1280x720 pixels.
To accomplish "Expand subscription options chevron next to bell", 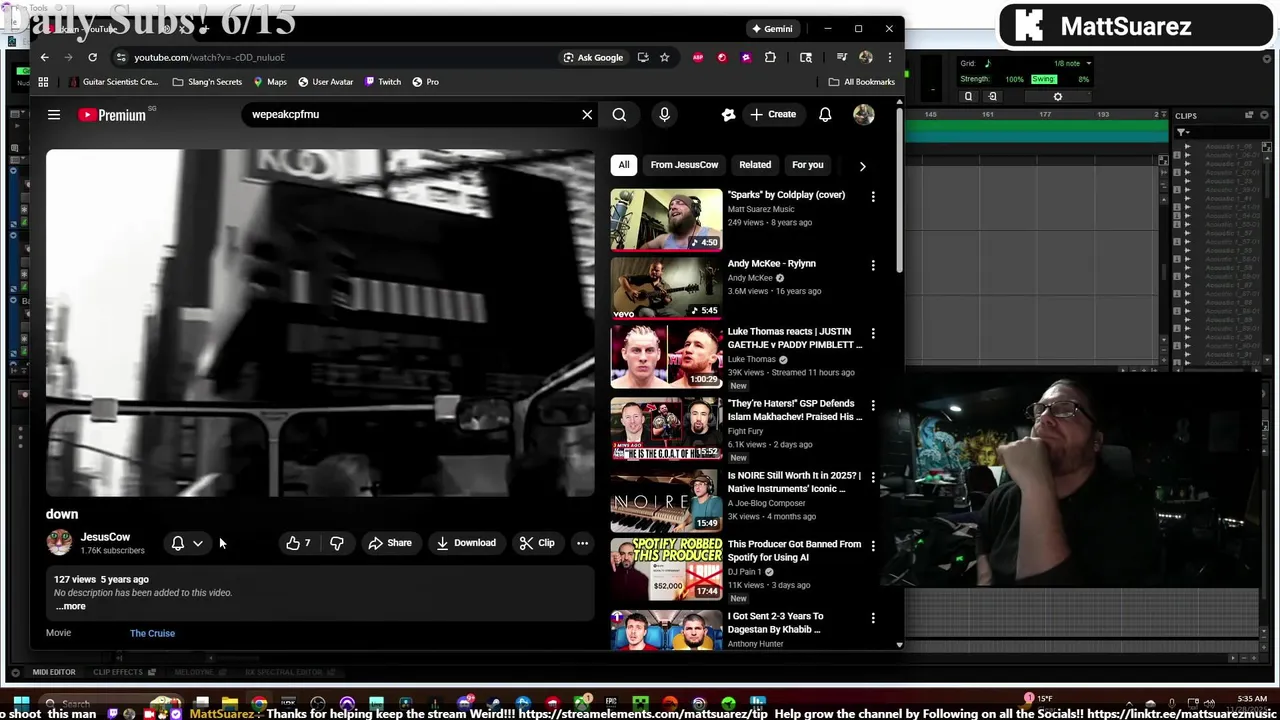I will (198, 543).
